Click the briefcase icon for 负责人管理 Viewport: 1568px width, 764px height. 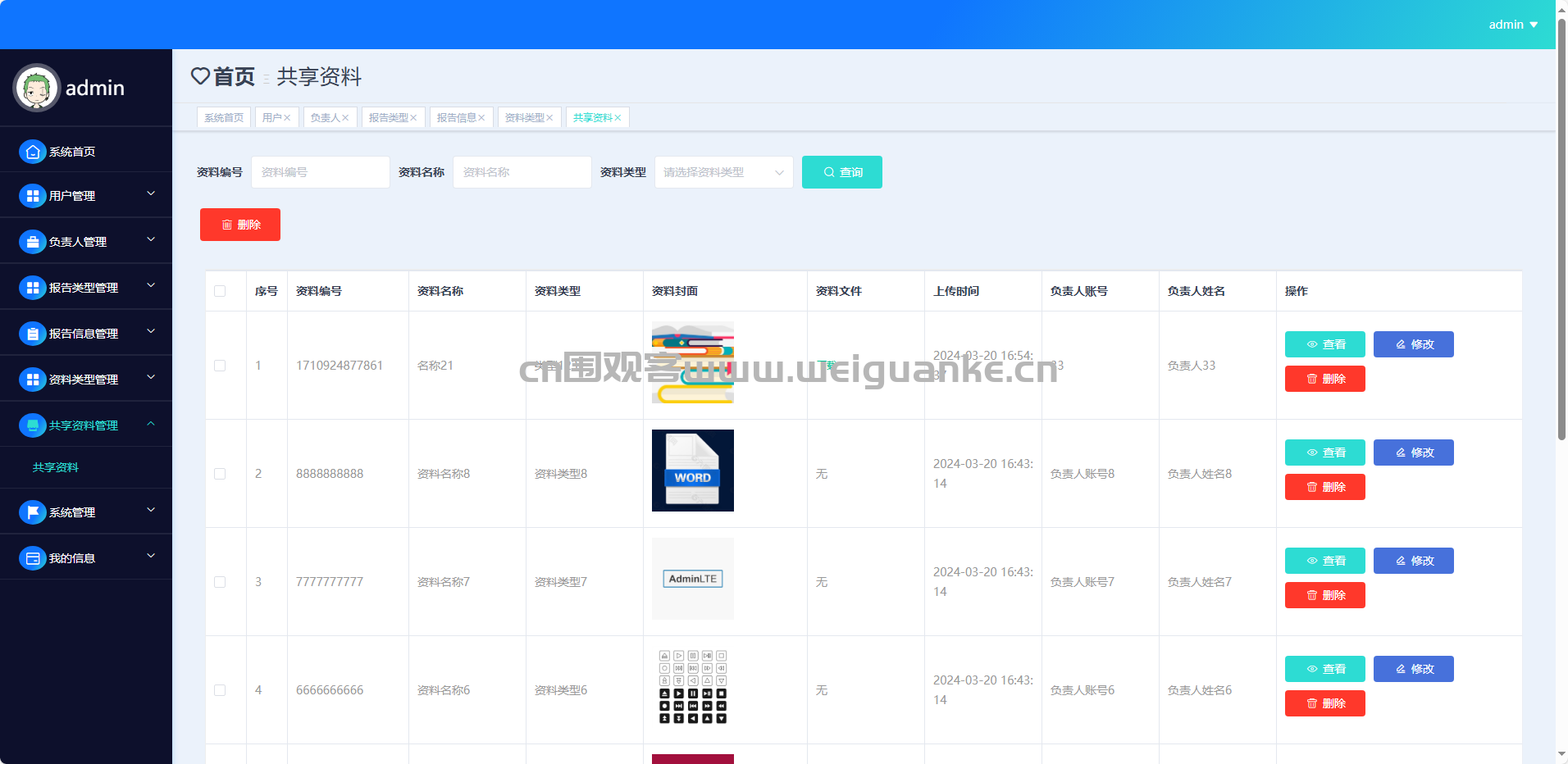[x=32, y=242]
